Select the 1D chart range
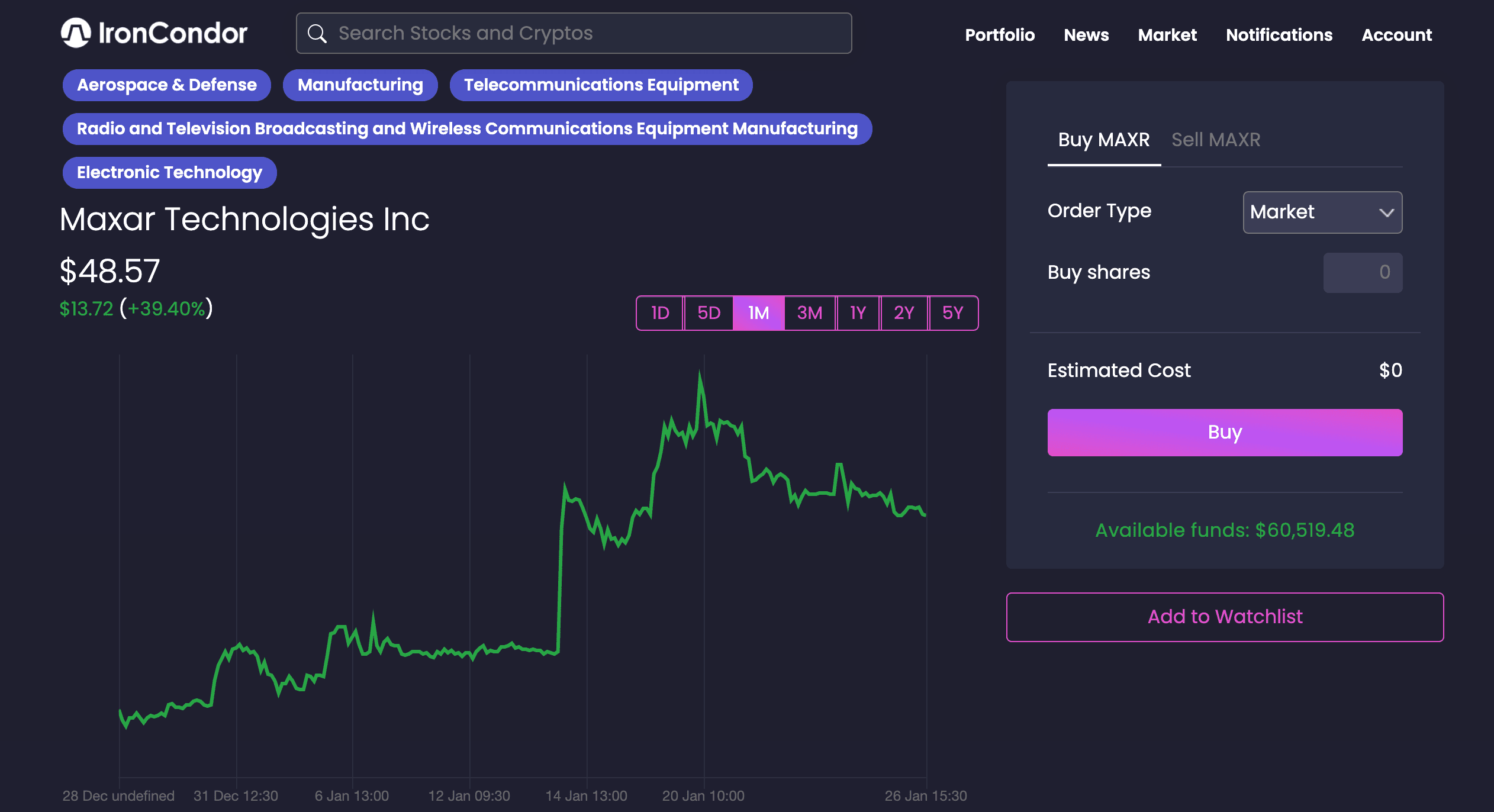This screenshot has width=1494, height=812. (x=660, y=313)
